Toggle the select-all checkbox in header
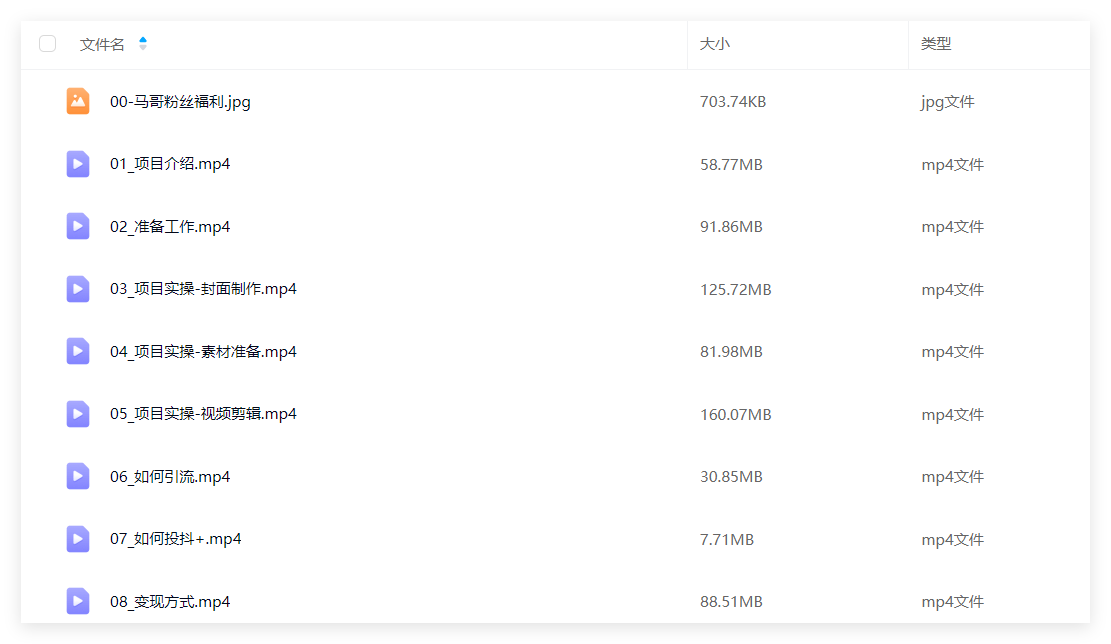 47,44
